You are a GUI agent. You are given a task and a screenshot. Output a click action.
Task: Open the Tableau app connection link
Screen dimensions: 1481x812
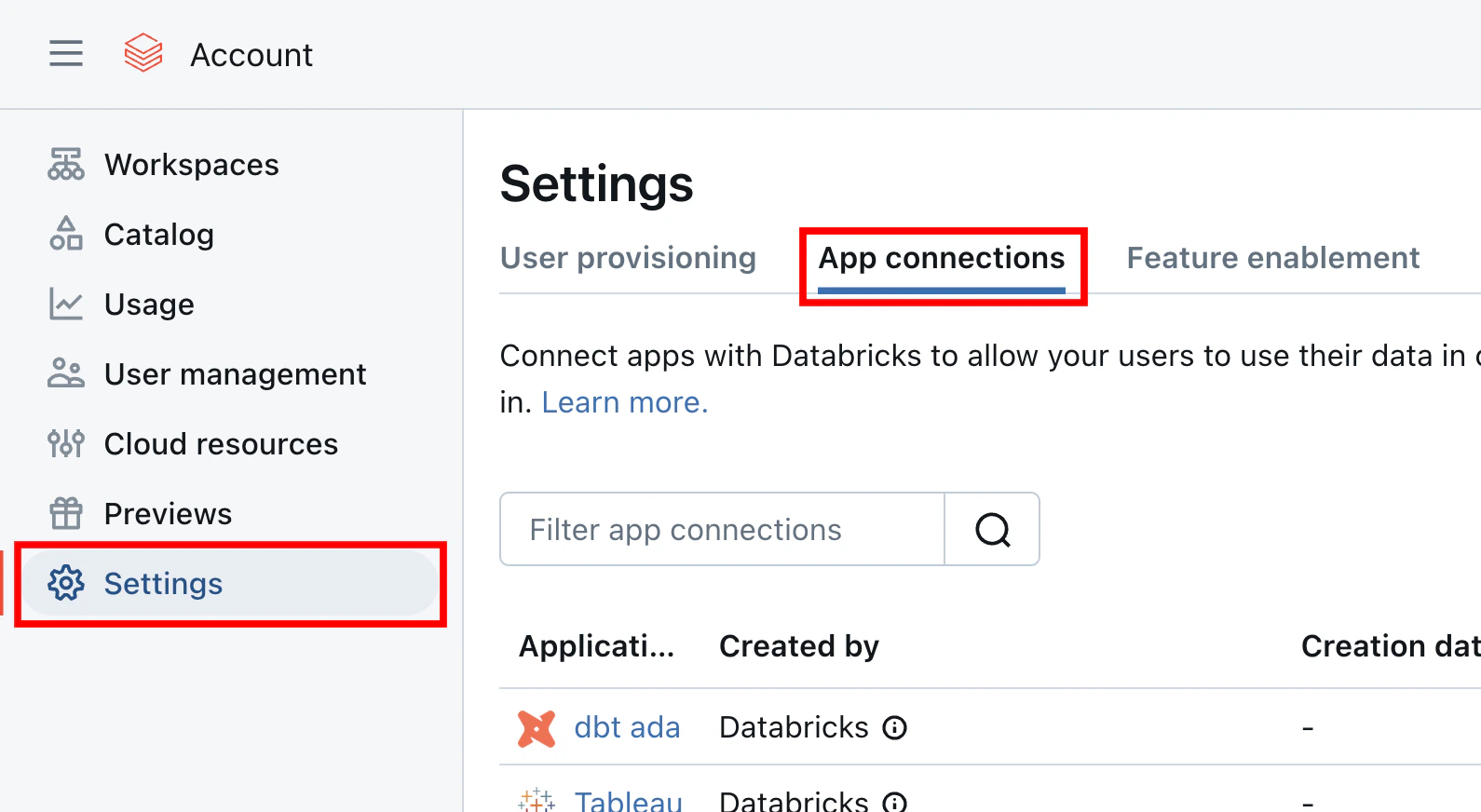pos(629,801)
